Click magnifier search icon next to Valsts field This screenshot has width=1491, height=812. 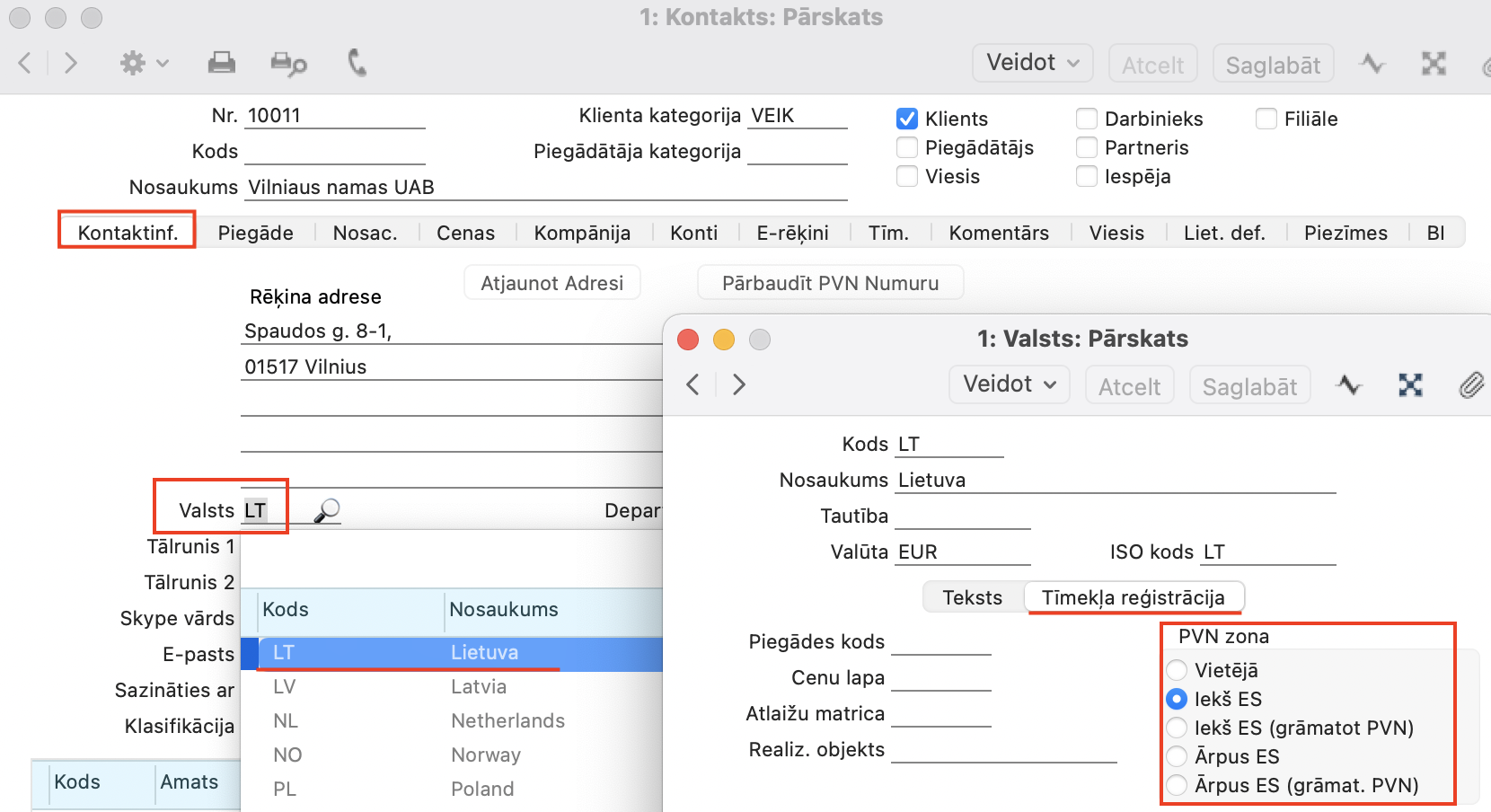[327, 510]
